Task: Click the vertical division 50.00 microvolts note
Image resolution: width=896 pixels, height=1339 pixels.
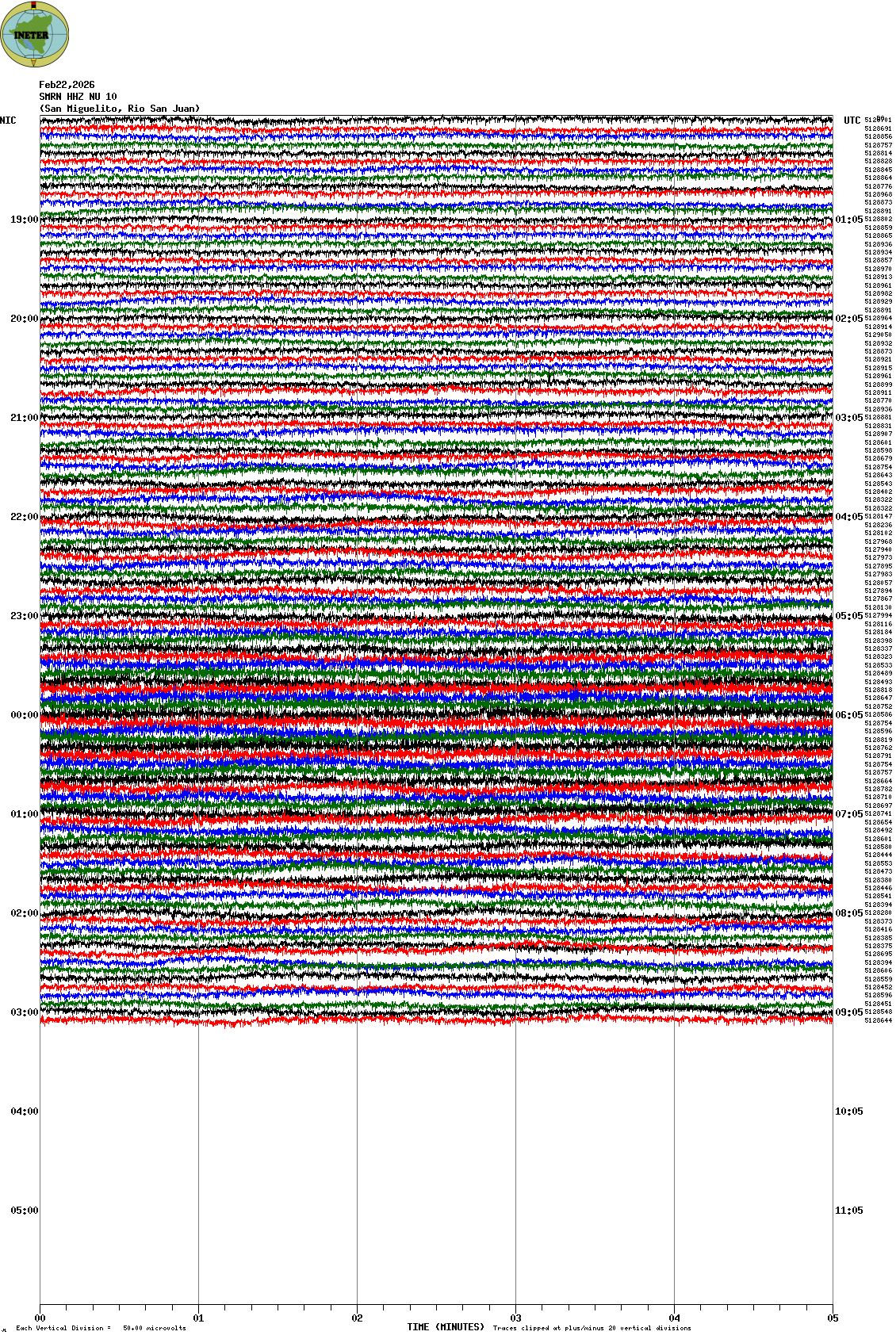Action: click(x=101, y=1328)
